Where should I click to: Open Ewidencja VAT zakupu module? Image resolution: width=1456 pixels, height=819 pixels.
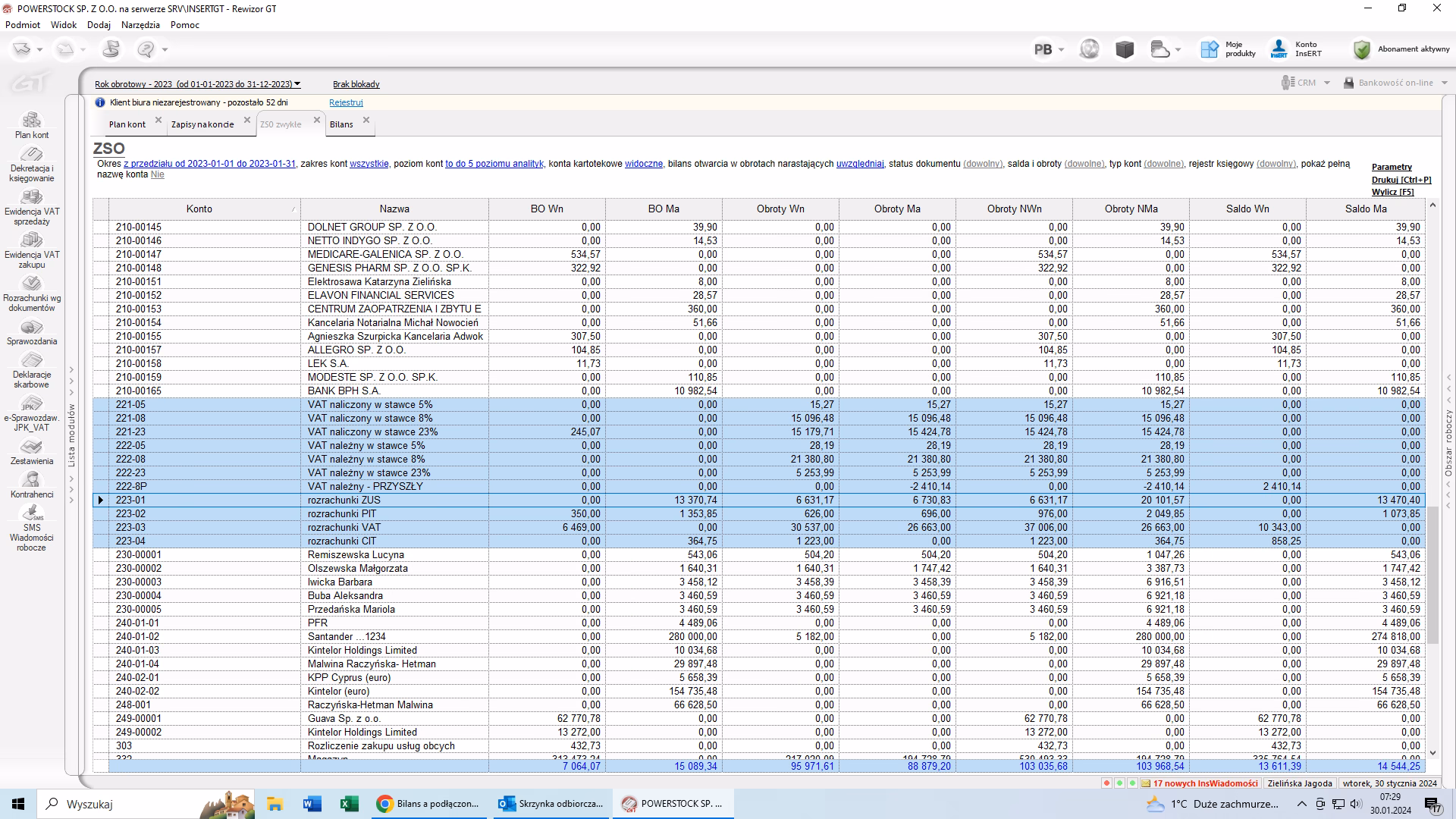32,251
